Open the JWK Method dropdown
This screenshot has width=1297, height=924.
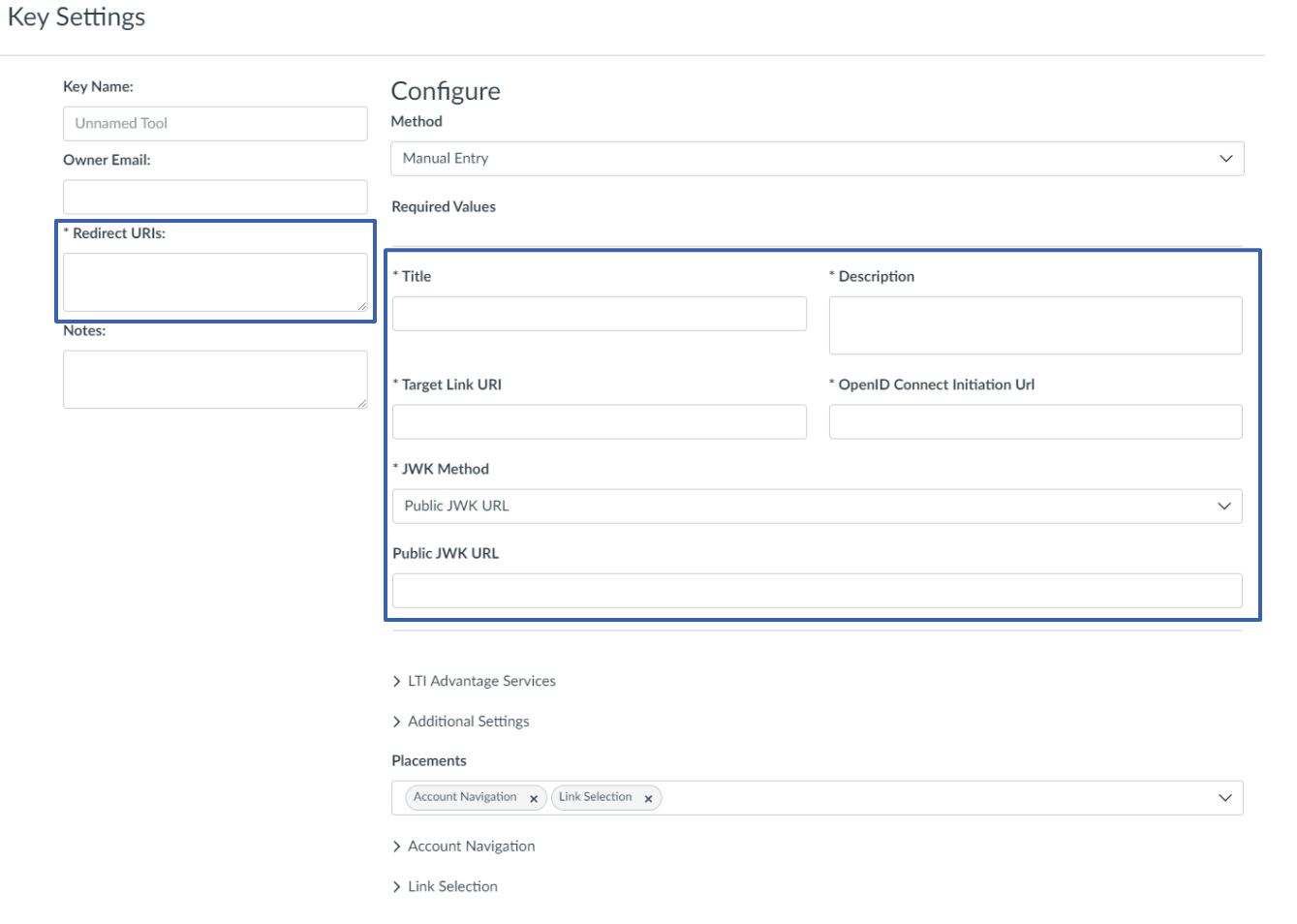pos(817,507)
